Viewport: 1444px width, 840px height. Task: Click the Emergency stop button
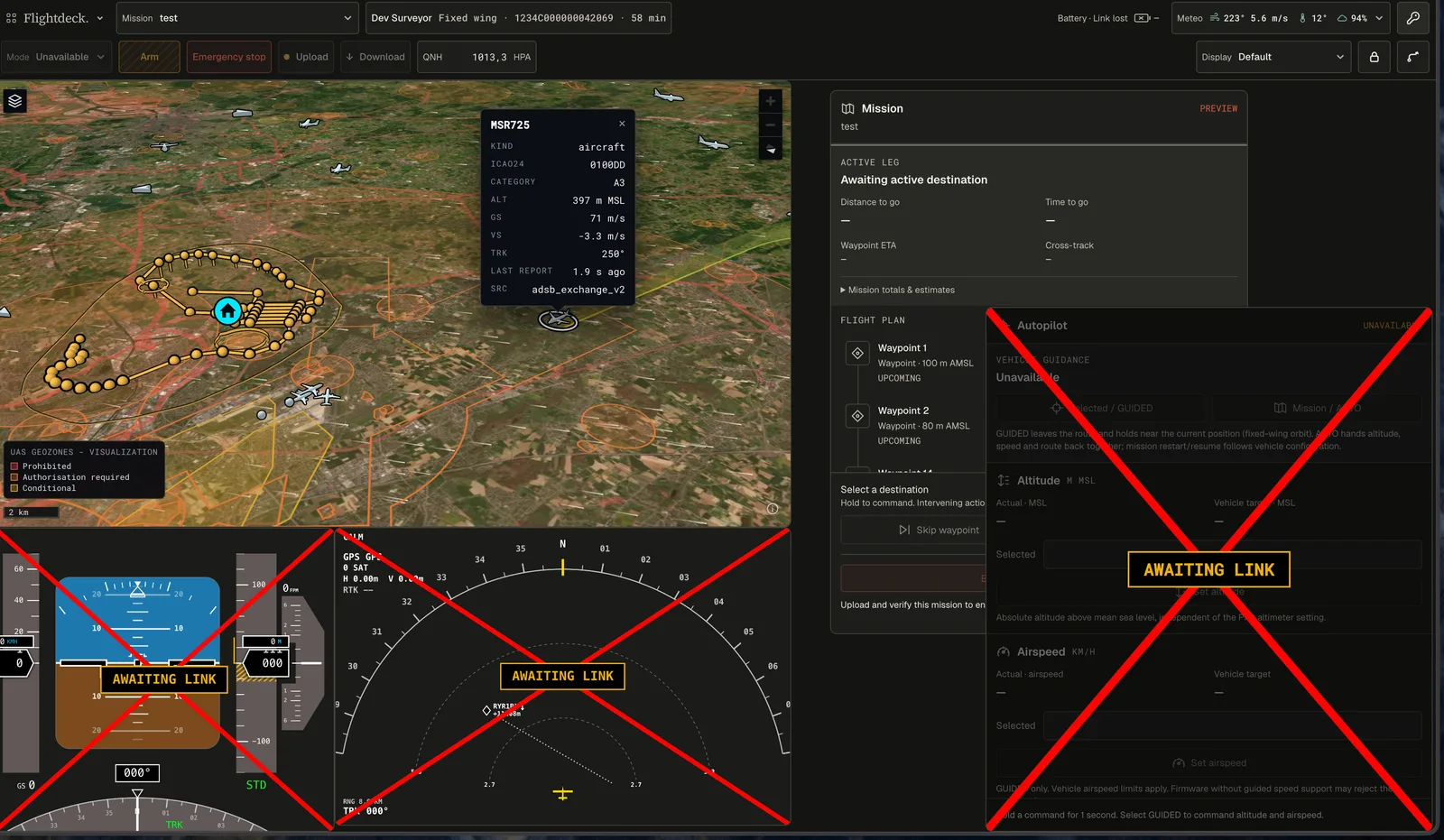pos(229,57)
